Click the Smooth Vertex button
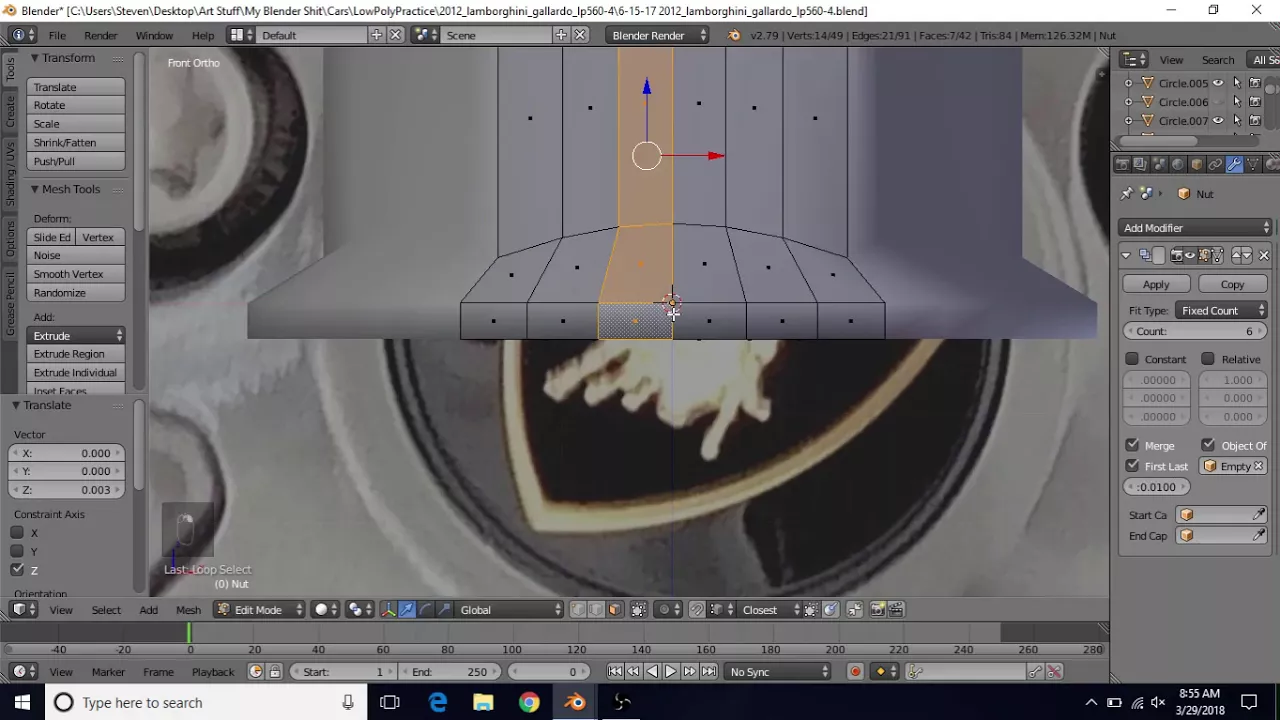The height and width of the screenshot is (720, 1280). coord(76,274)
